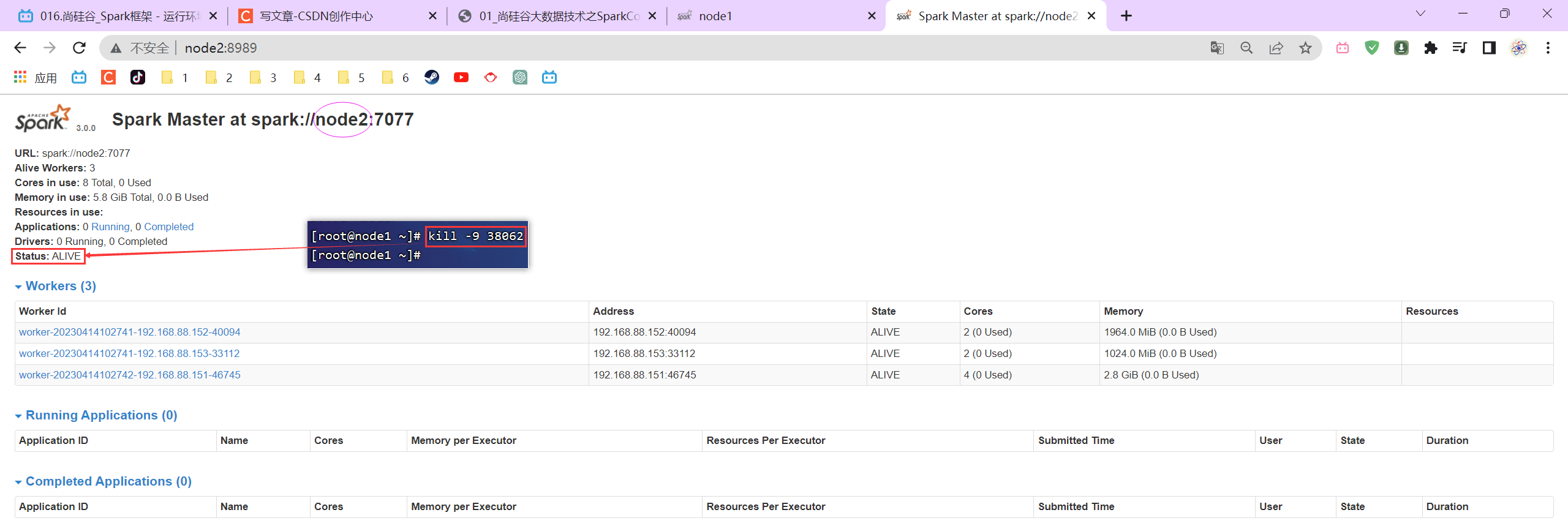The image size is (1568, 526).
Task: Open the YouTube bookmark icon
Action: tap(461, 77)
